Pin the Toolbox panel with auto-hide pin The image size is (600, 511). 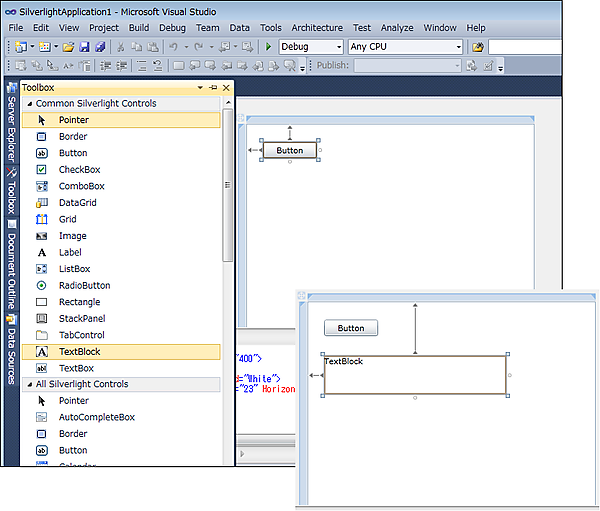pos(213,88)
